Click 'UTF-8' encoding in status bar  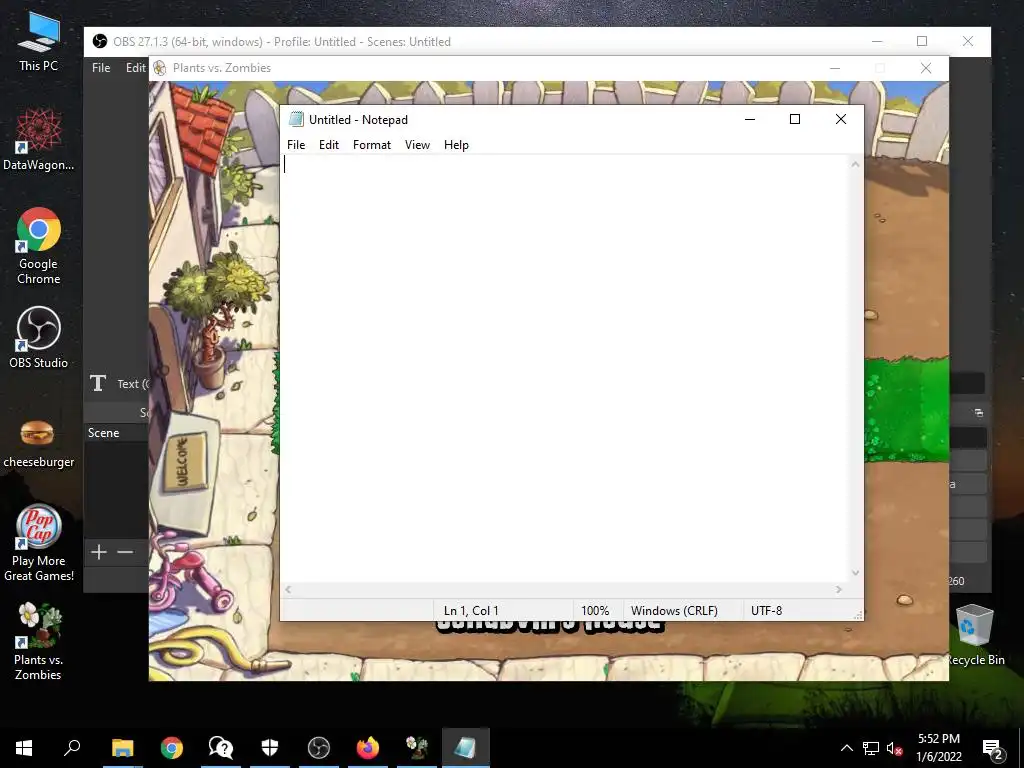pyautogui.click(x=766, y=611)
